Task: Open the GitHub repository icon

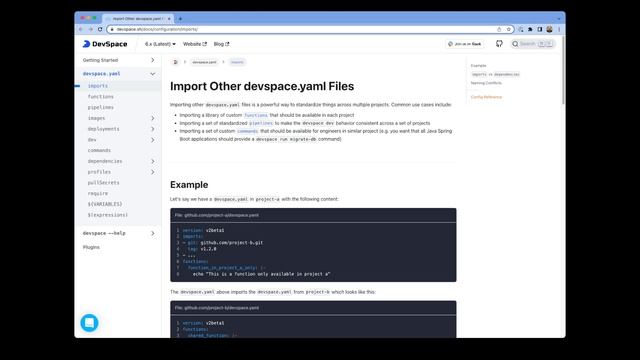Action: 499,44
